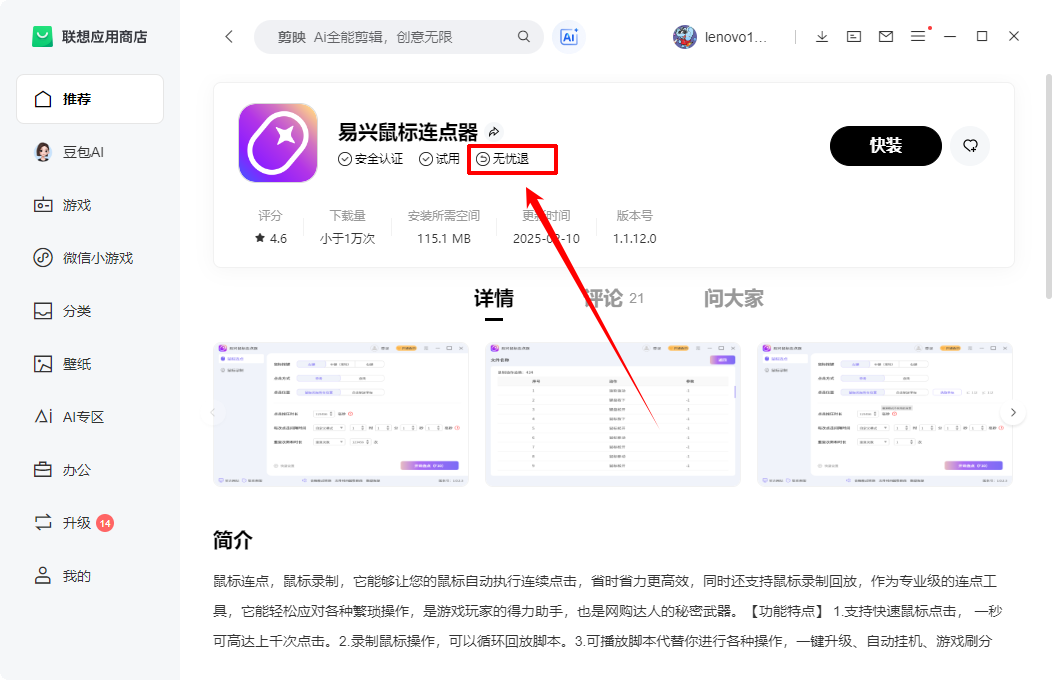Open the second app screenshot thumbnail
This screenshot has height=680, width=1060.
tap(612, 414)
